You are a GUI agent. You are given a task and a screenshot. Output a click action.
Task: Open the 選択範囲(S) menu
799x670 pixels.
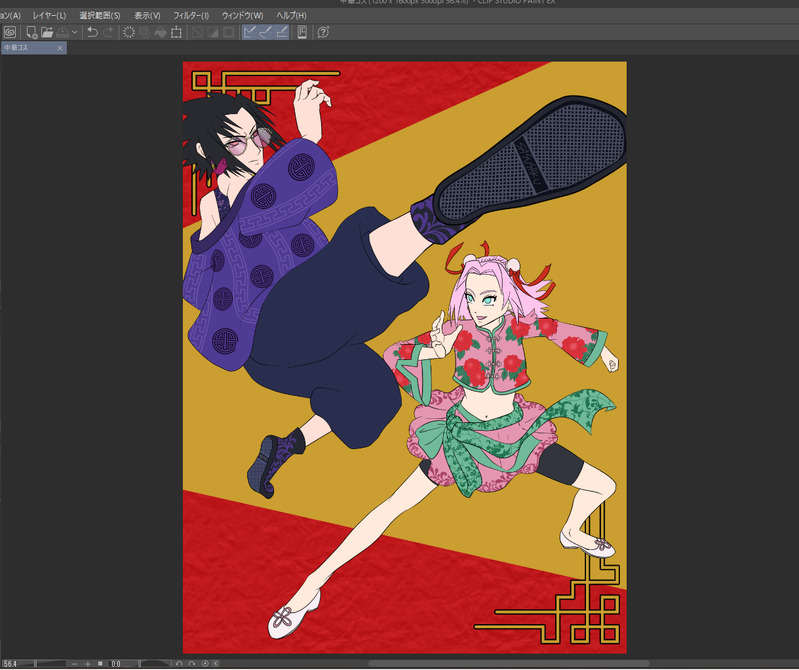[100, 15]
